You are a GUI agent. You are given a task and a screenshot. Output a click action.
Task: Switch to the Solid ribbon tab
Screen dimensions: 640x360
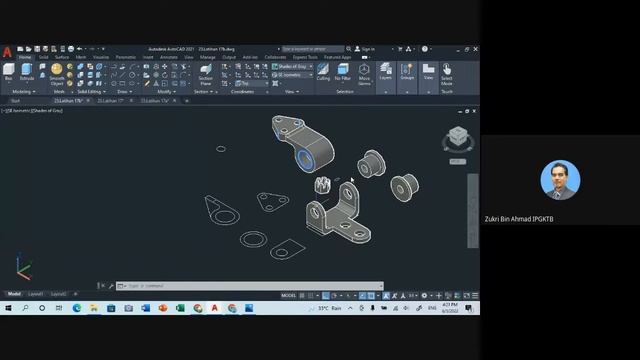click(x=43, y=58)
